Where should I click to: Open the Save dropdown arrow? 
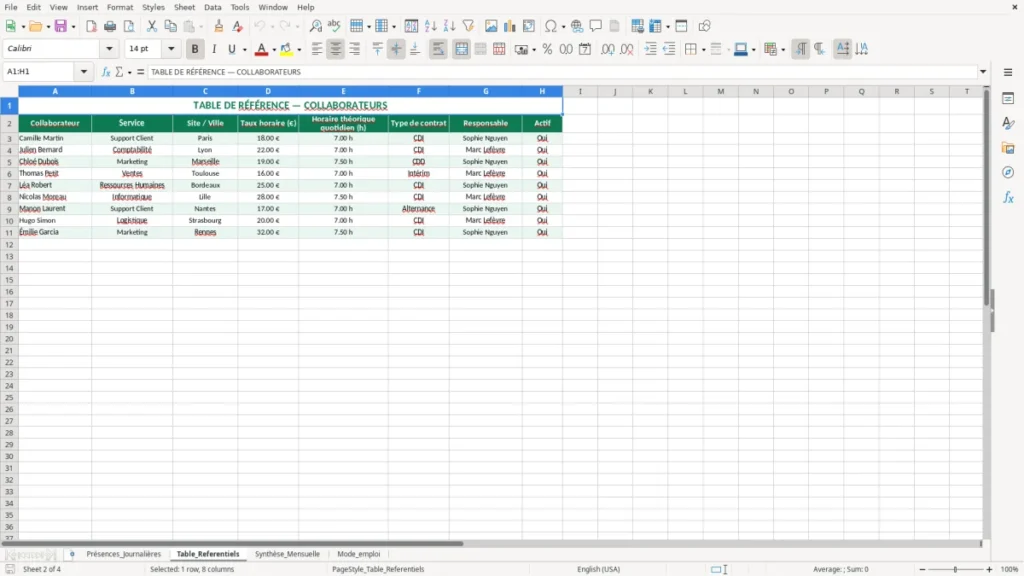pyautogui.click(x=73, y=27)
